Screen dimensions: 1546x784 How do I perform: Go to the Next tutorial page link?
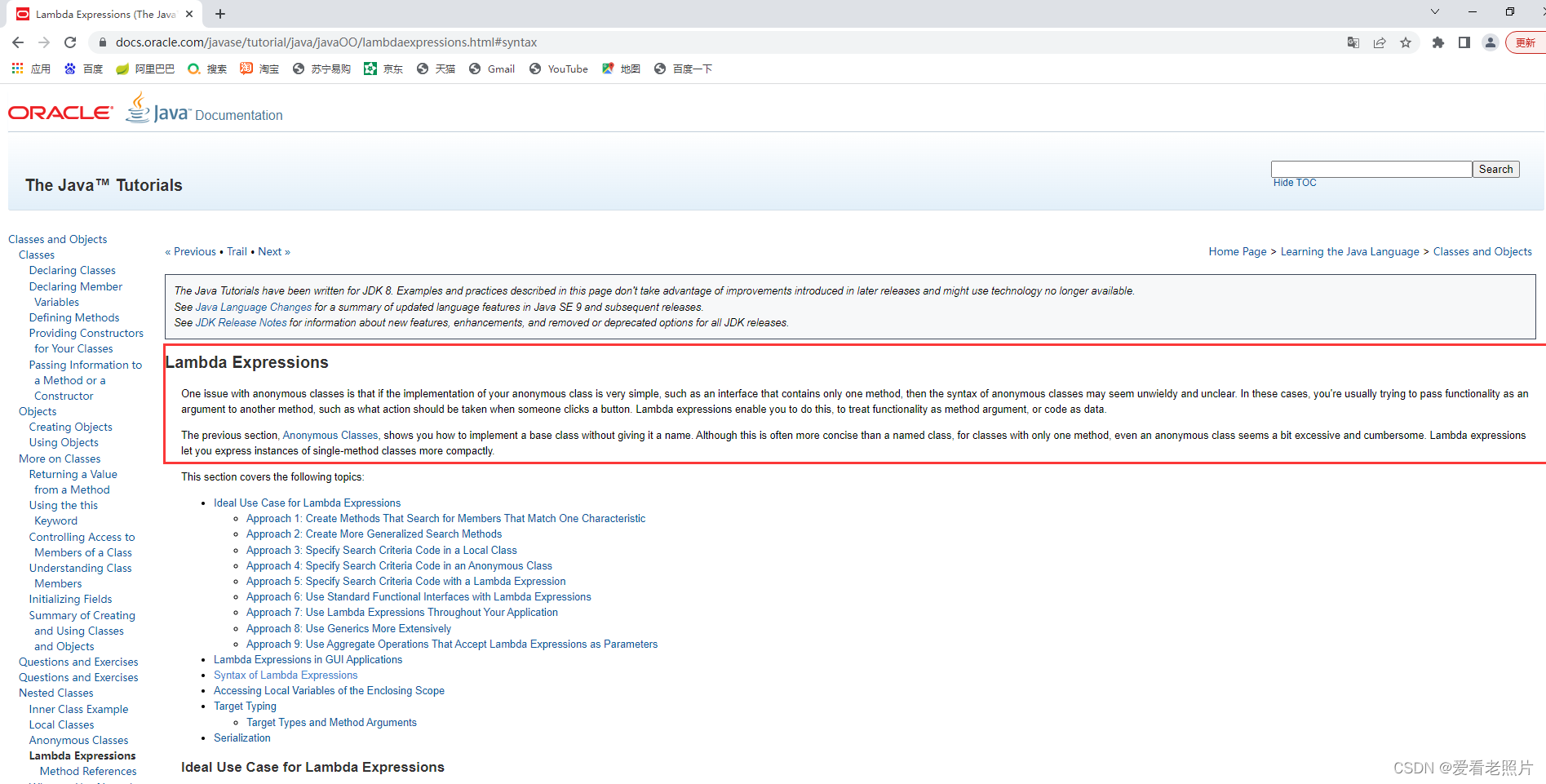pos(274,252)
